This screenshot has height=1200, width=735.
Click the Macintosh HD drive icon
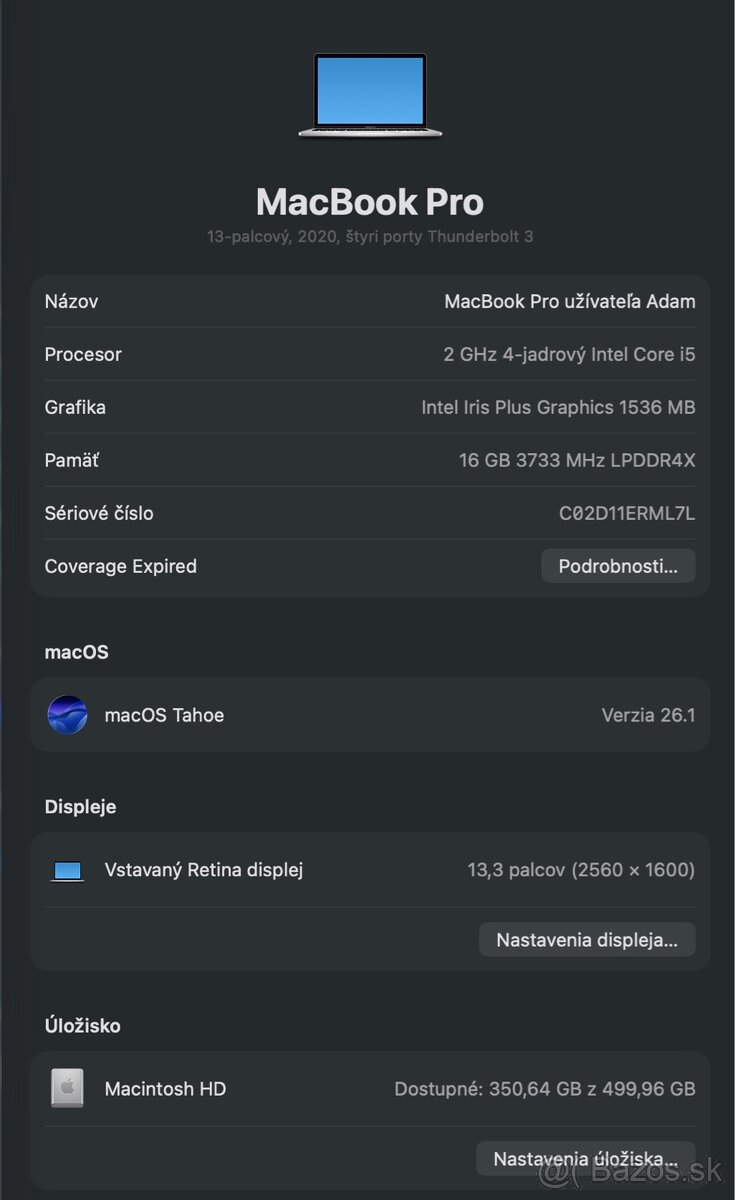point(66,1088)
